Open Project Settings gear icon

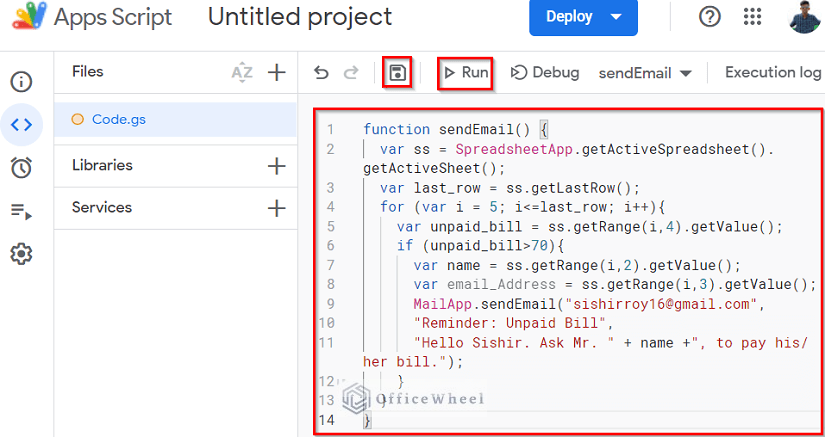click(x=22, y=255)
